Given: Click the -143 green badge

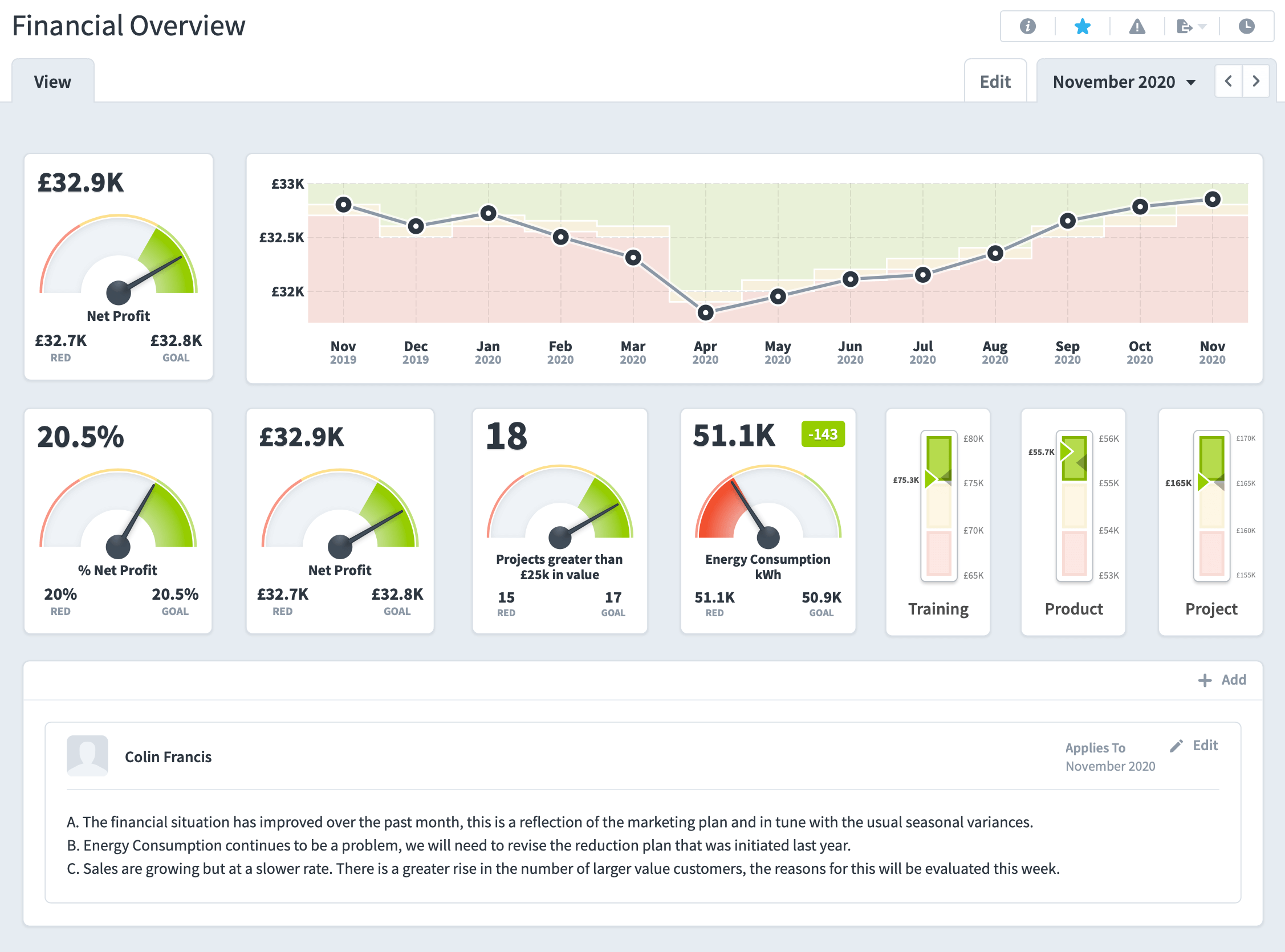Looking at the screenshot, I should tap(822, 434).
